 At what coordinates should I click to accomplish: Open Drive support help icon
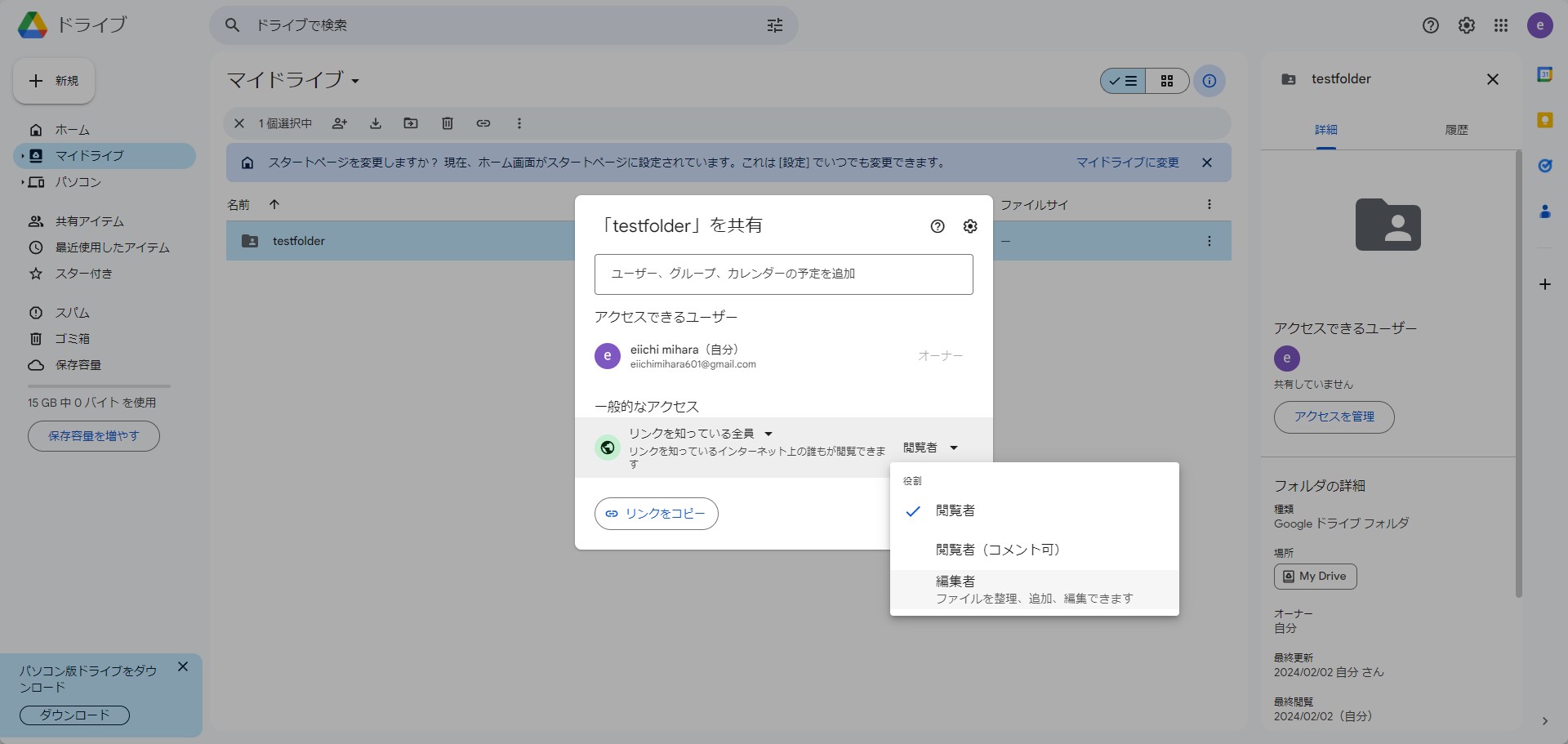pos(1431,25)
